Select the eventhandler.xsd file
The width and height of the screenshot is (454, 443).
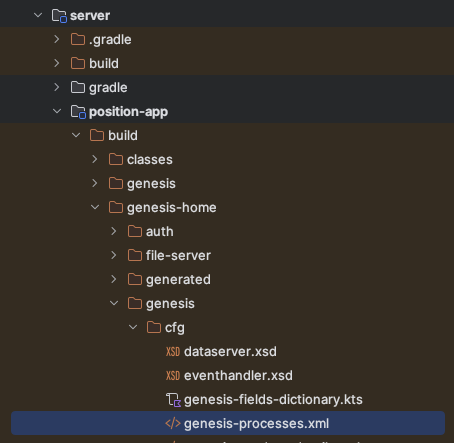pyautogui.click(x=238, y=376)
